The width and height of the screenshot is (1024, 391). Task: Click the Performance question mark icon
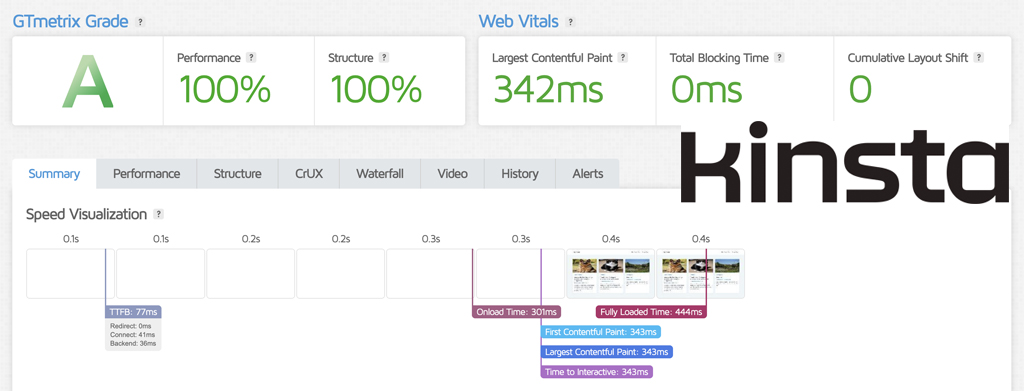coord(251,57)
